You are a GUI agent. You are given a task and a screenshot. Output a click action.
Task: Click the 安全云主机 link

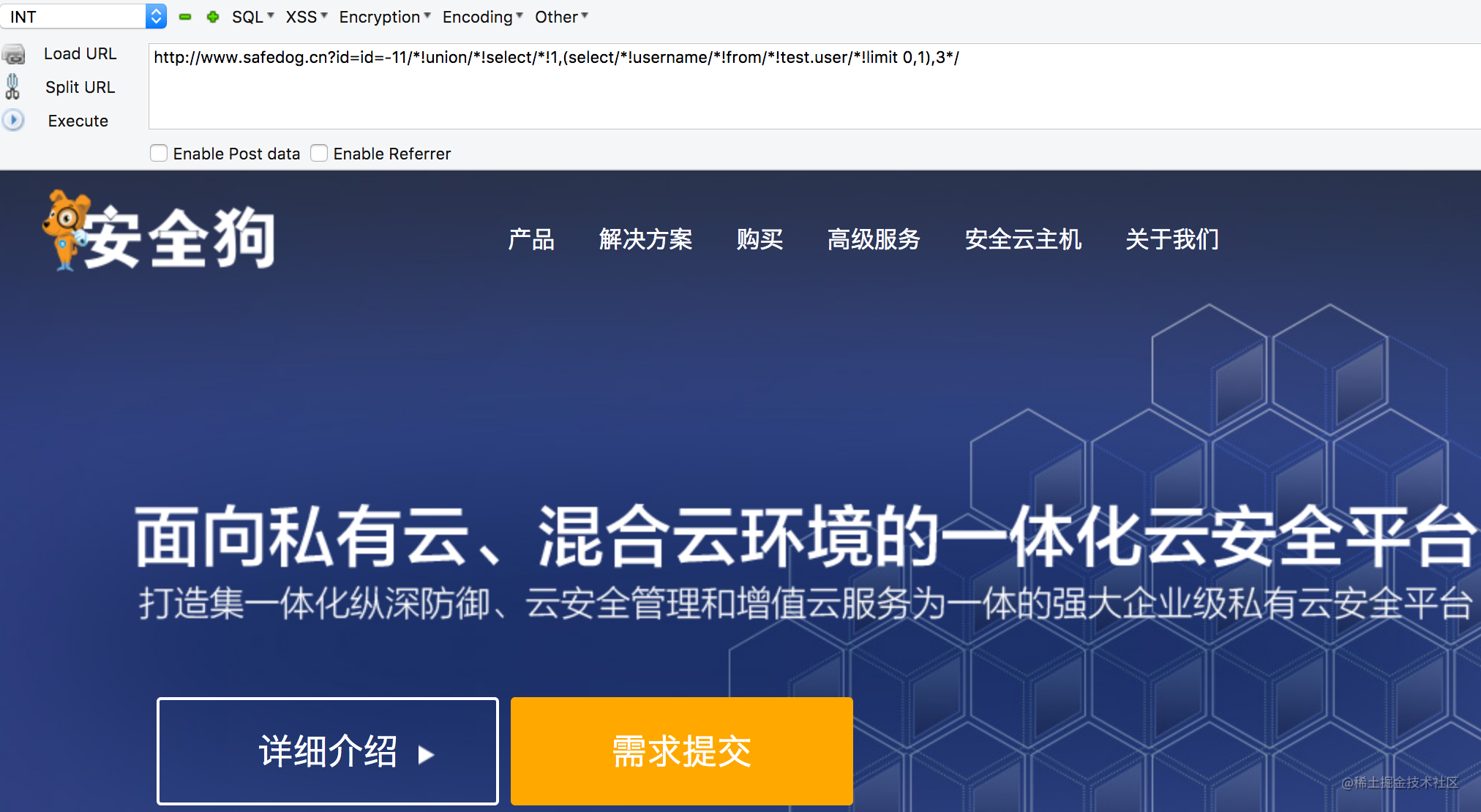(x=1023, y=239)
